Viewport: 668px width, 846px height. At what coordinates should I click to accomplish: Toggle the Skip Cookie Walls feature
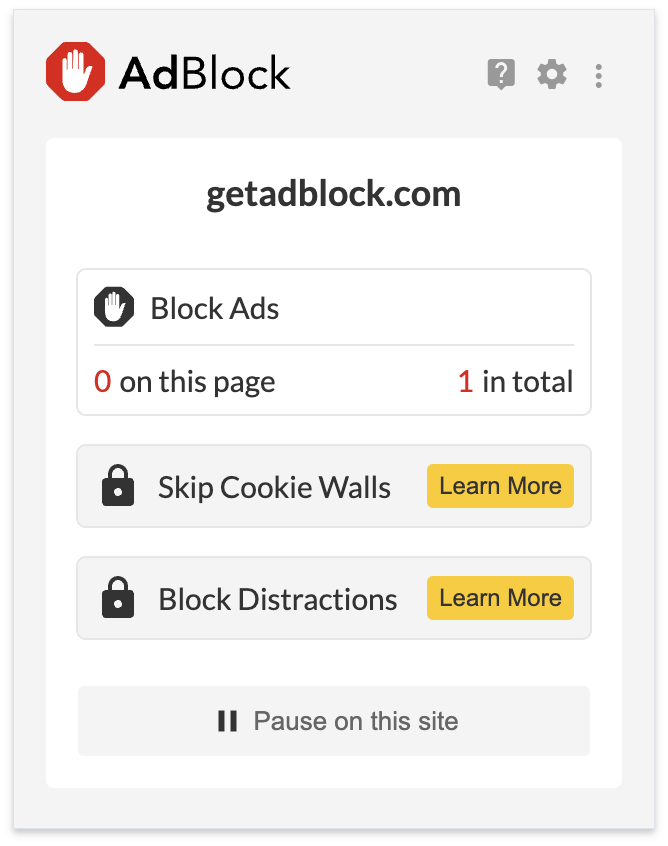click(x=274, y=487)
